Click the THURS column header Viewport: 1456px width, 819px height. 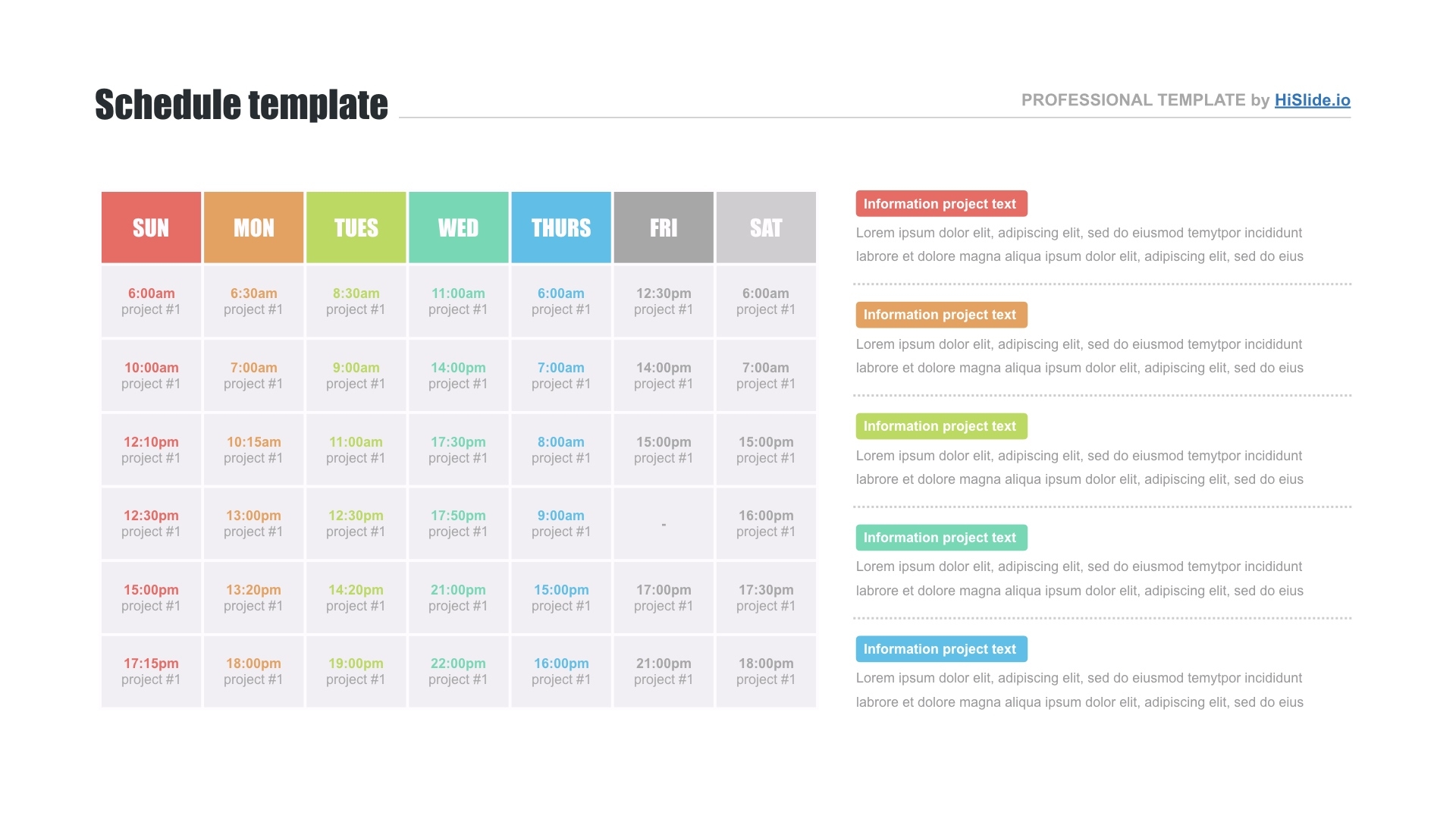(x=559, y=226)
